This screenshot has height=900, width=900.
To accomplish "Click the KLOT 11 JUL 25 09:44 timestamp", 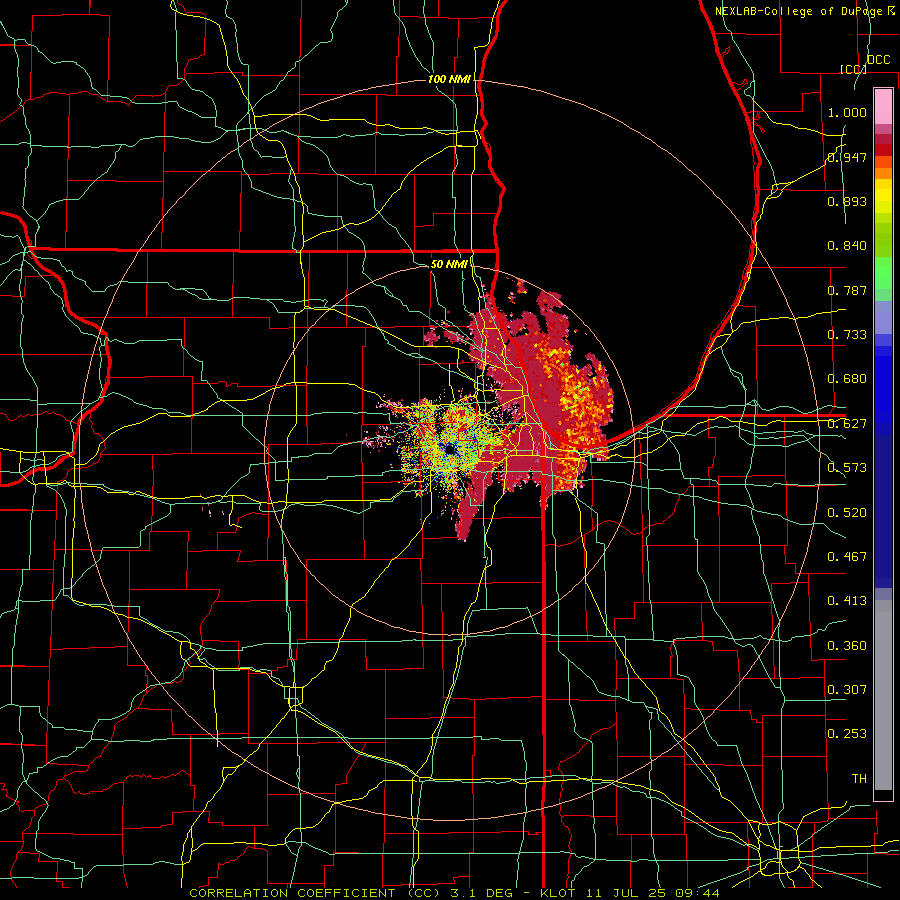I will [x=630, y=893].
